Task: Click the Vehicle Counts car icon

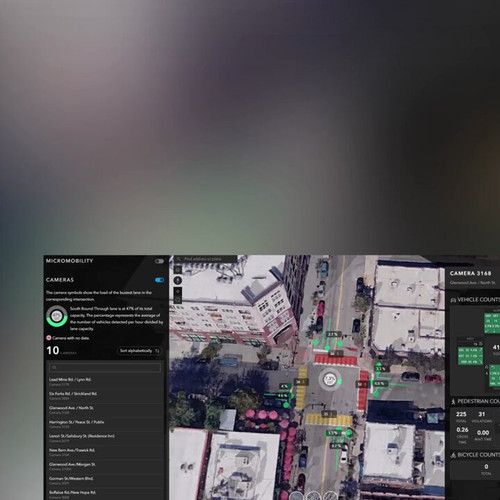Action: coord(453,300)
